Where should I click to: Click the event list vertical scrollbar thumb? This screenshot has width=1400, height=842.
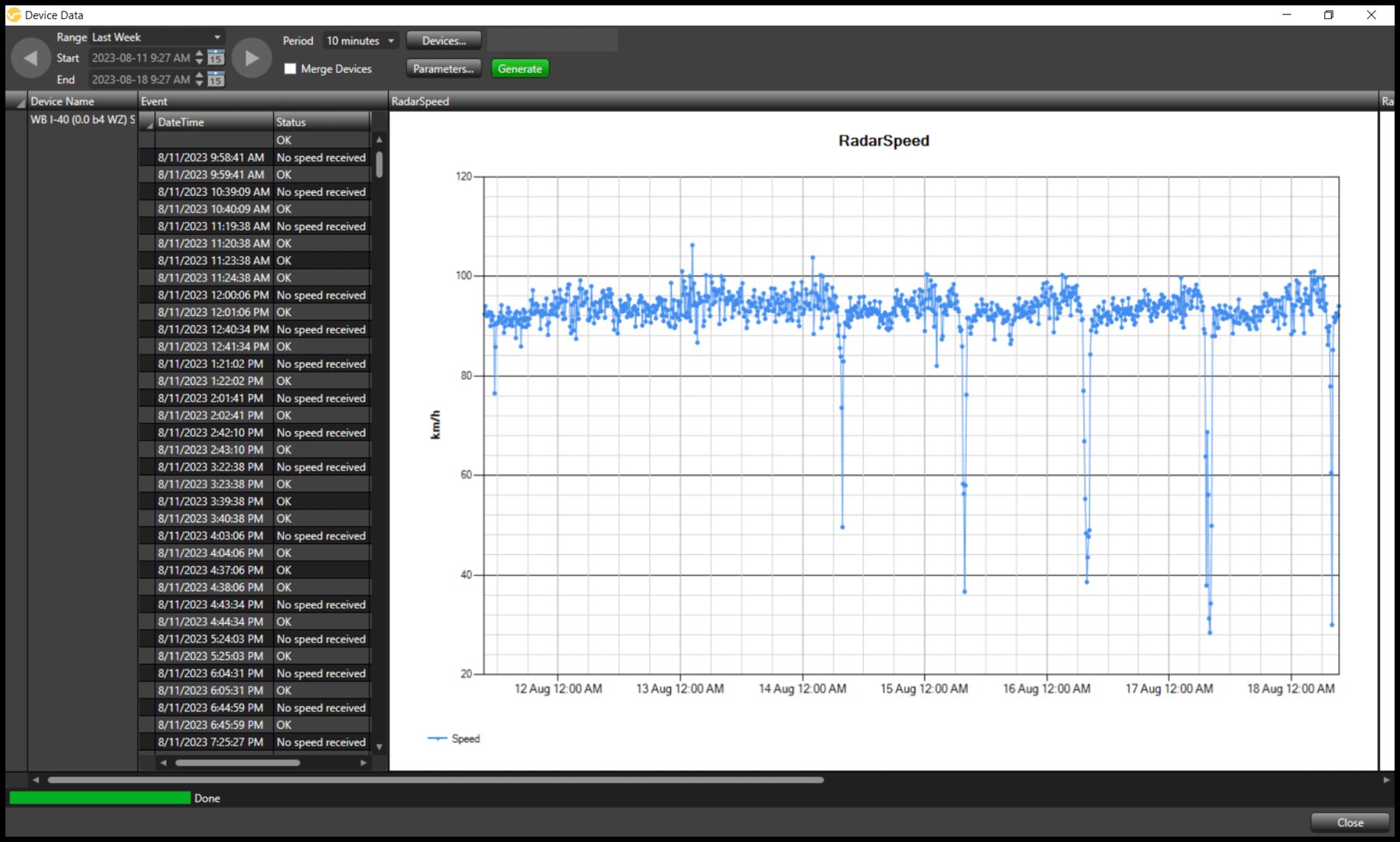click(379, 164)
